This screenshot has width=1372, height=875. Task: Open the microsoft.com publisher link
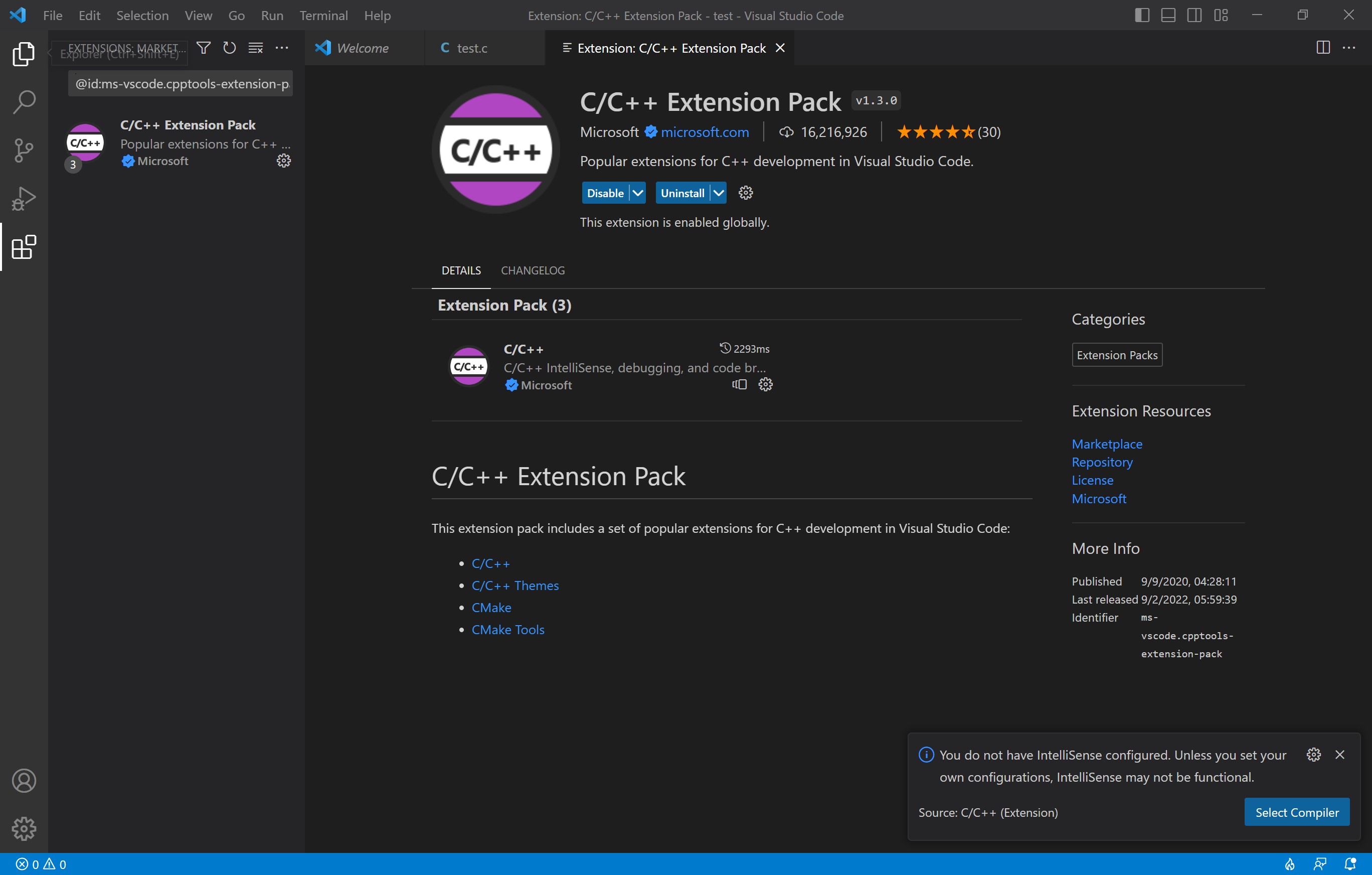click(x=704, y=131)
